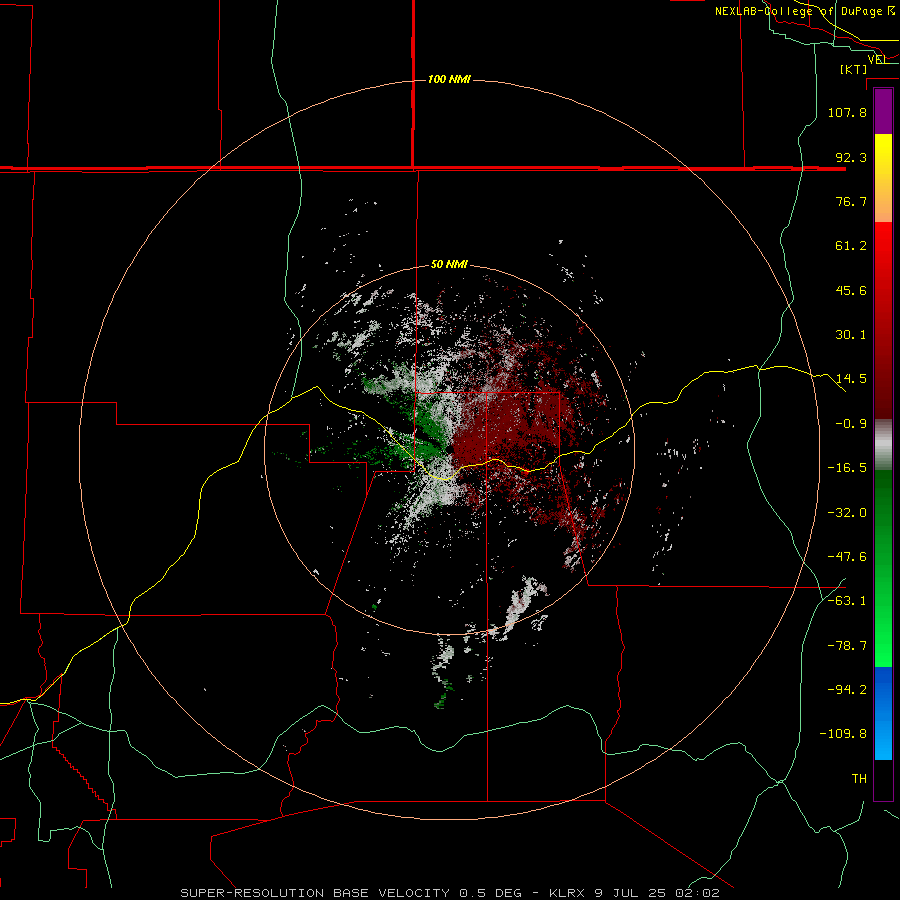Screen dimensions: 900x900
Task: Click the 61.2 scale value
Action: tap(851, 246)
